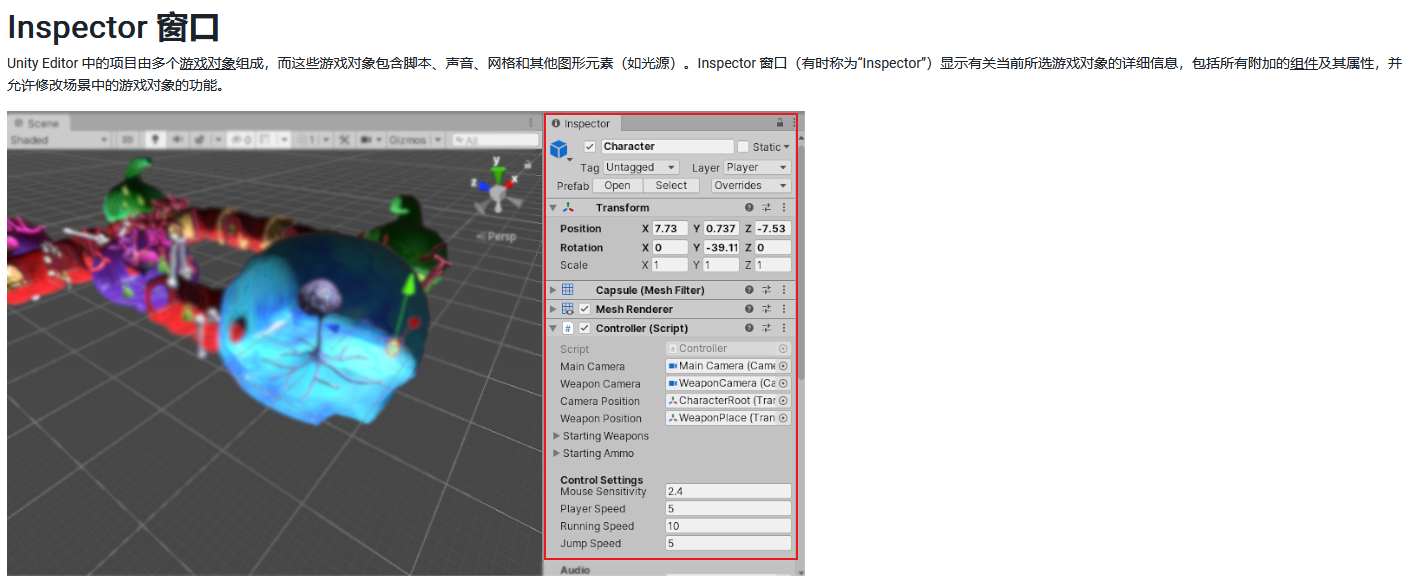Click the Inspector vertical scrollbar
The height and width of the screenshot is (588, 1402).
(799, 260)
